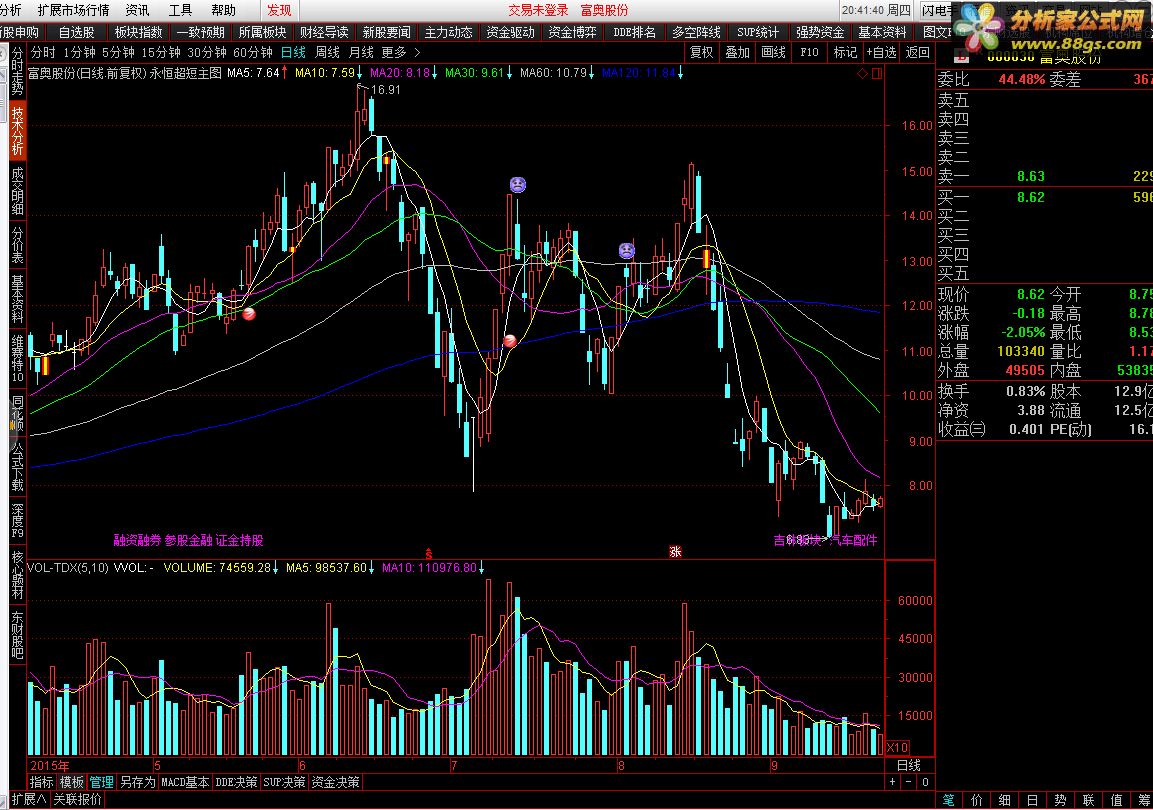Click the minus zoom button at bottom right

909,782
